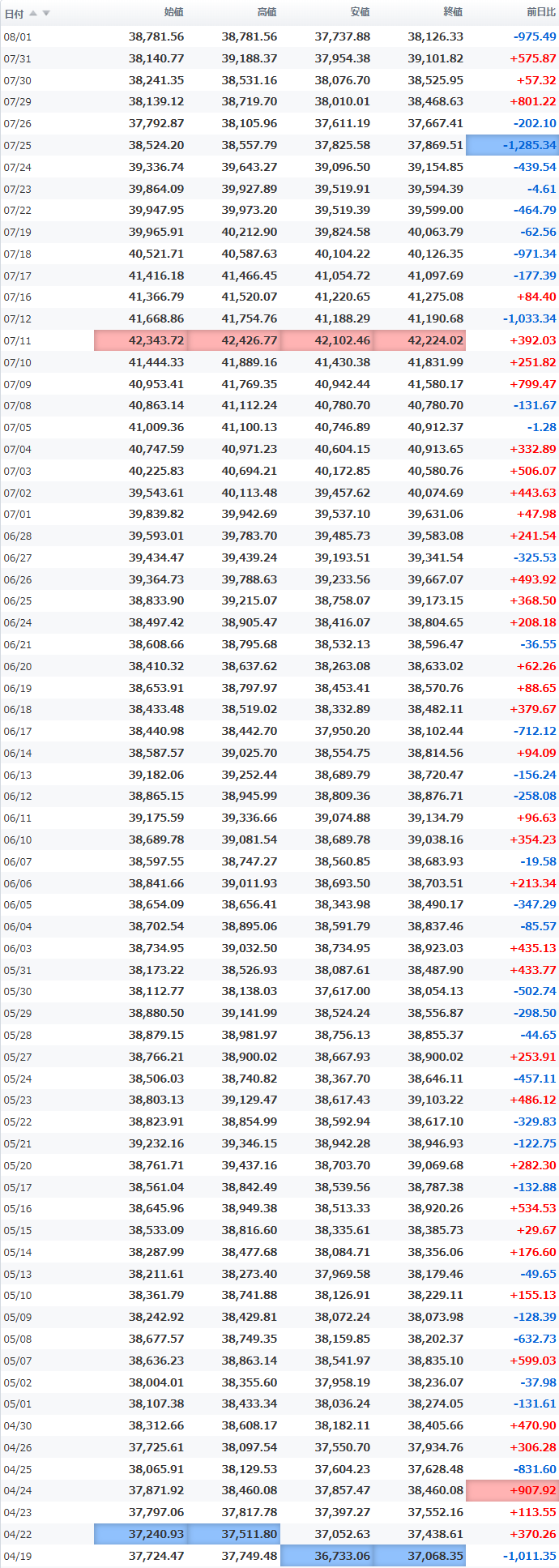Image resolution: width=559 pixels, height=1568 pixels.
Task: Click the highlighted opening price 42,343.72
Action: point(141,340)
